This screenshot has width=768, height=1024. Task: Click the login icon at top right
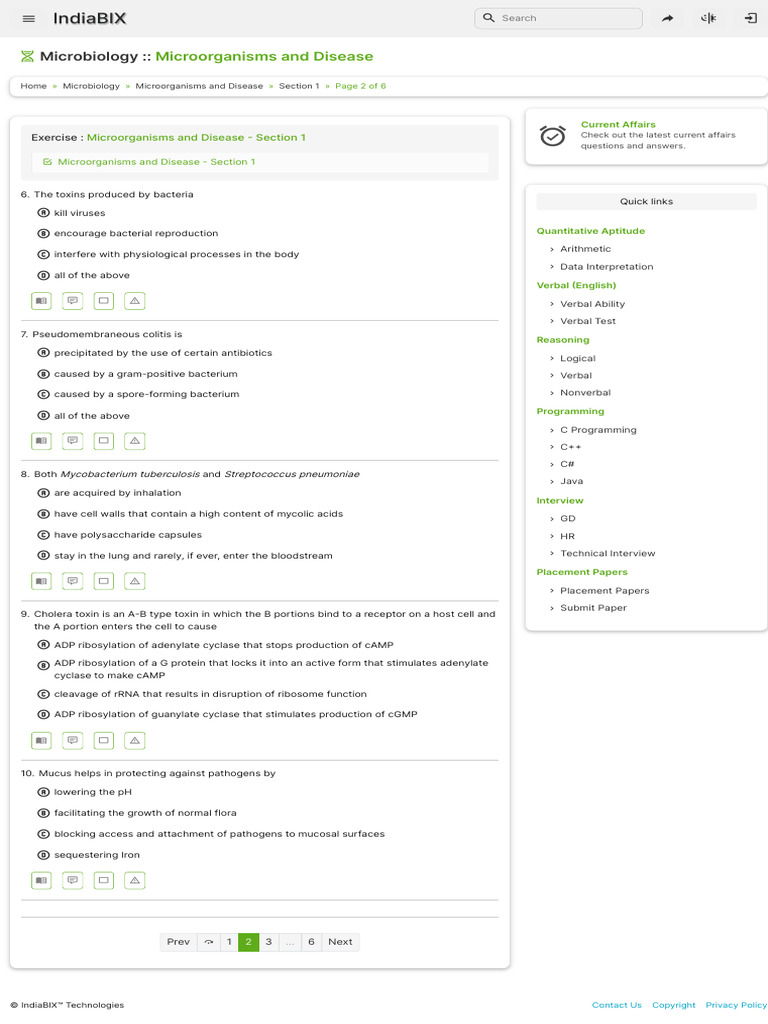coord(751,18)
